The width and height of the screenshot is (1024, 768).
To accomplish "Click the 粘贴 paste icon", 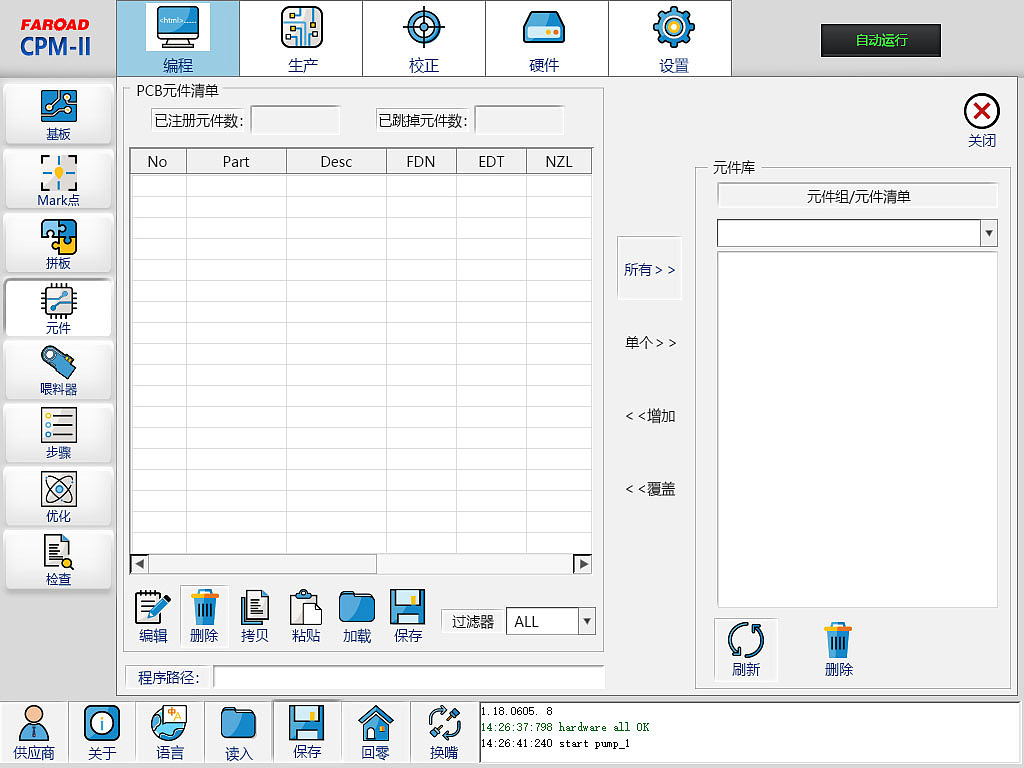I will click(x=305, y=614).
